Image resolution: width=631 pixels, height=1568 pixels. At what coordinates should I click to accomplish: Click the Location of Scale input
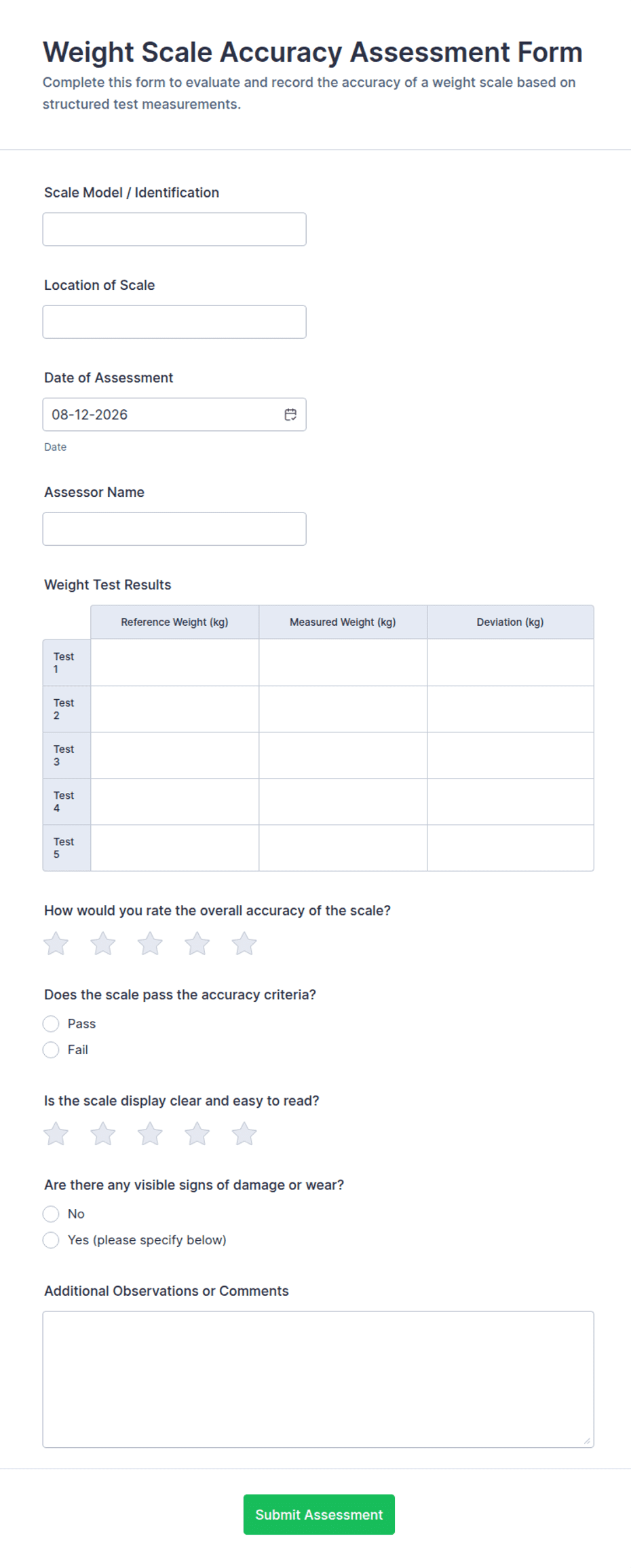[x=174, y=322]
